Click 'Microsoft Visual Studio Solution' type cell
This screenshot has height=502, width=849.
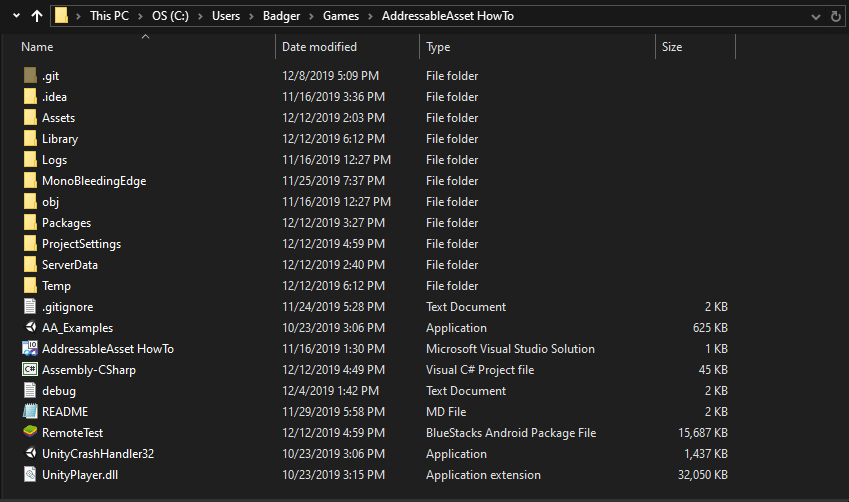pyautogui.click(x=510, y=349)
